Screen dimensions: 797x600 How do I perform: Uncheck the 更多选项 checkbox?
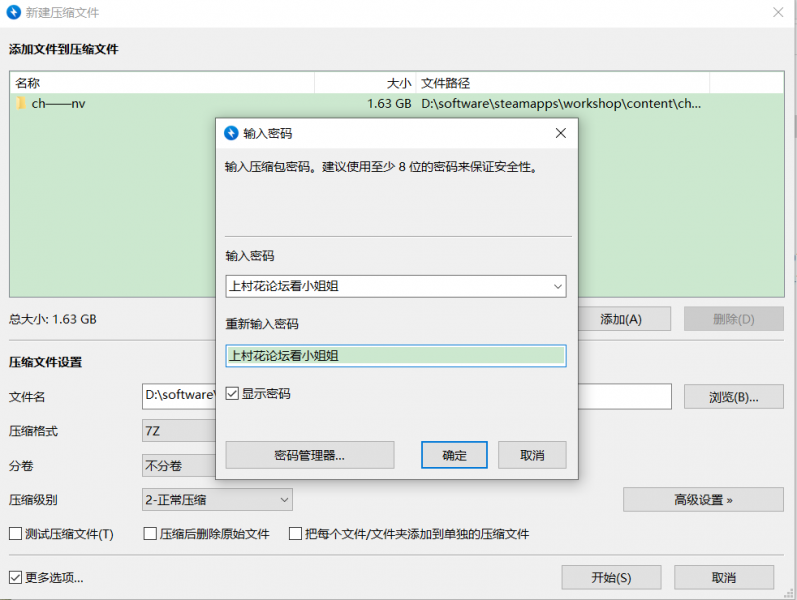pyautogui.click(x=16, y=577)
